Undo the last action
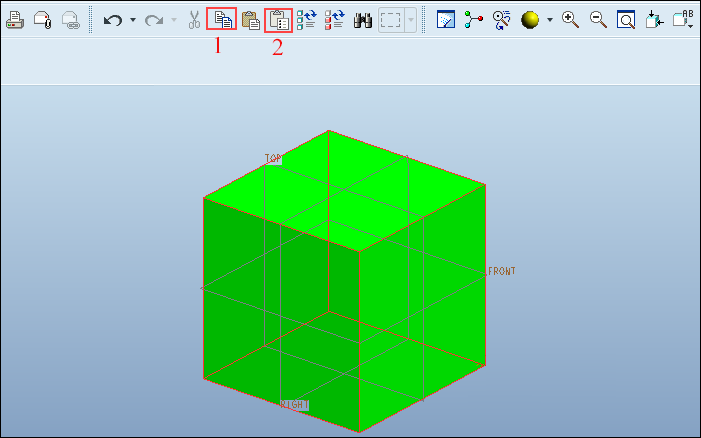Viewport: 701px width, 438px height. click(x=113, y=20)
